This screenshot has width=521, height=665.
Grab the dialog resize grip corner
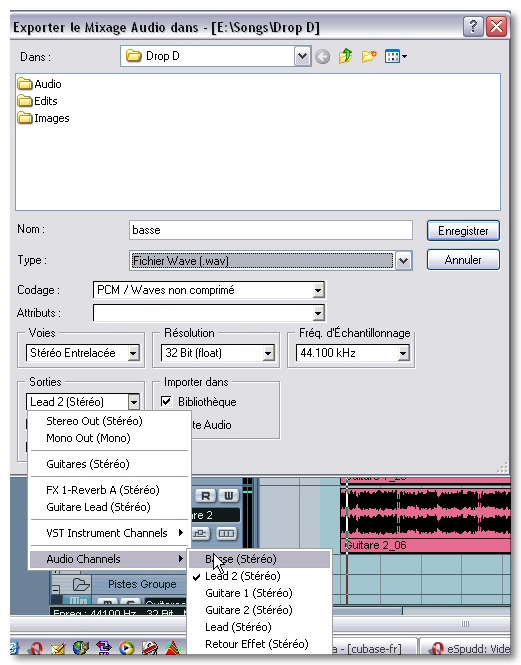click(502, 467)
